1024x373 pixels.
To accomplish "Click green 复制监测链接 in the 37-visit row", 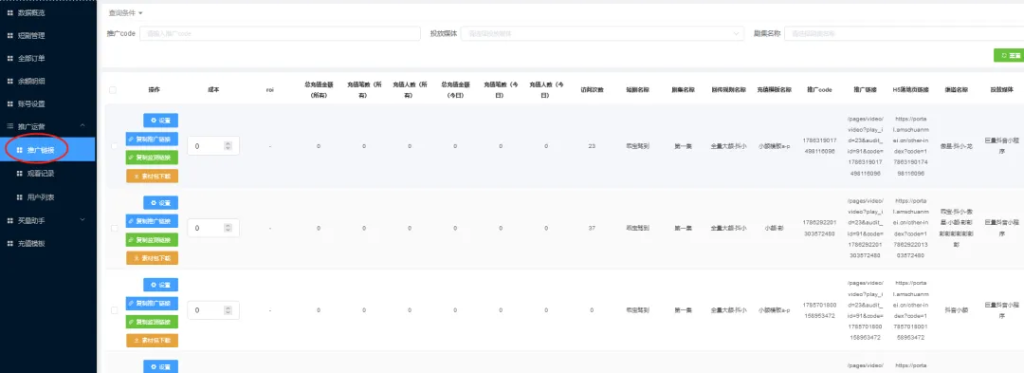I will click(x=152, y=240).
